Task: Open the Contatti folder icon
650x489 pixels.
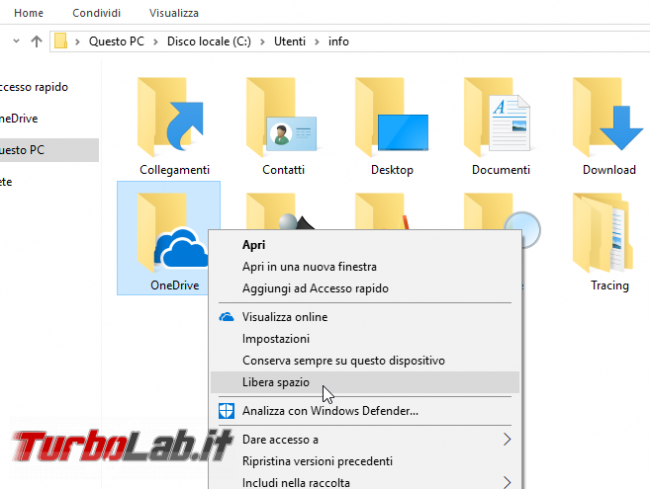Action: [x=281, y=117]
